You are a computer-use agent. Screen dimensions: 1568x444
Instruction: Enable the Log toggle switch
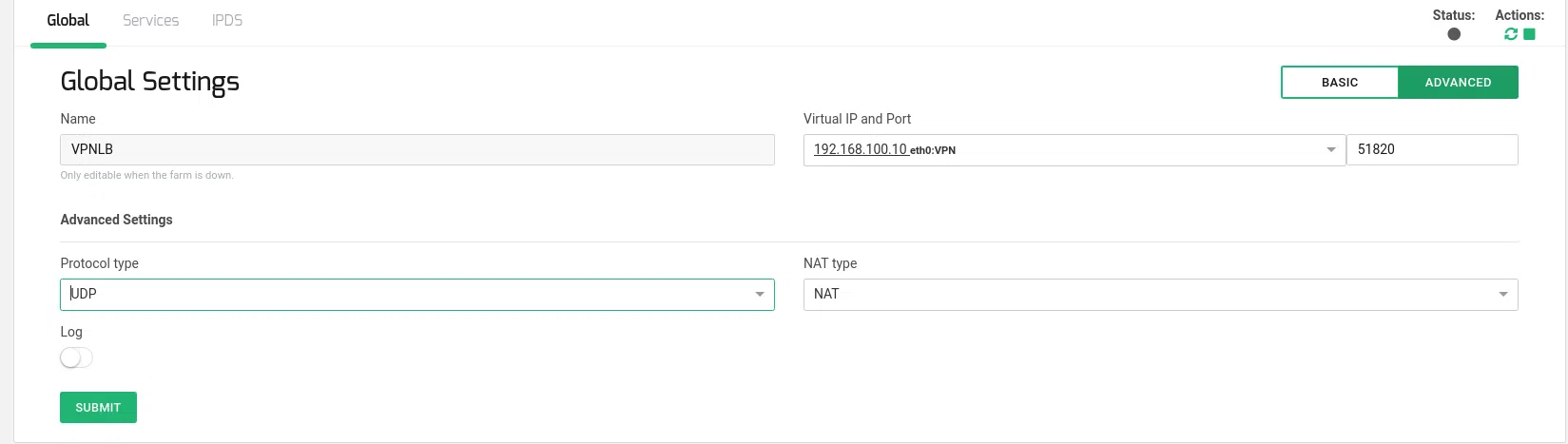(x=76, y=357)
